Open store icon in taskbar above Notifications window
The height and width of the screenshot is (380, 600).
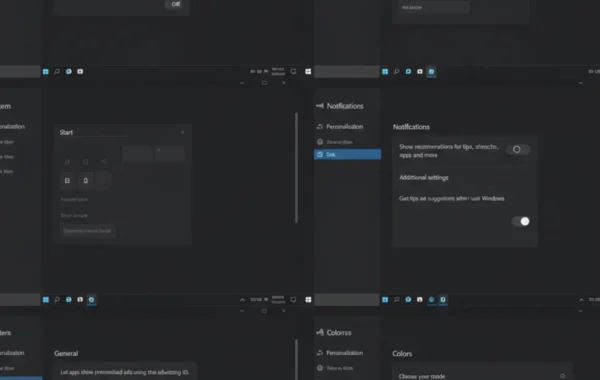click(x=420, y=72)
